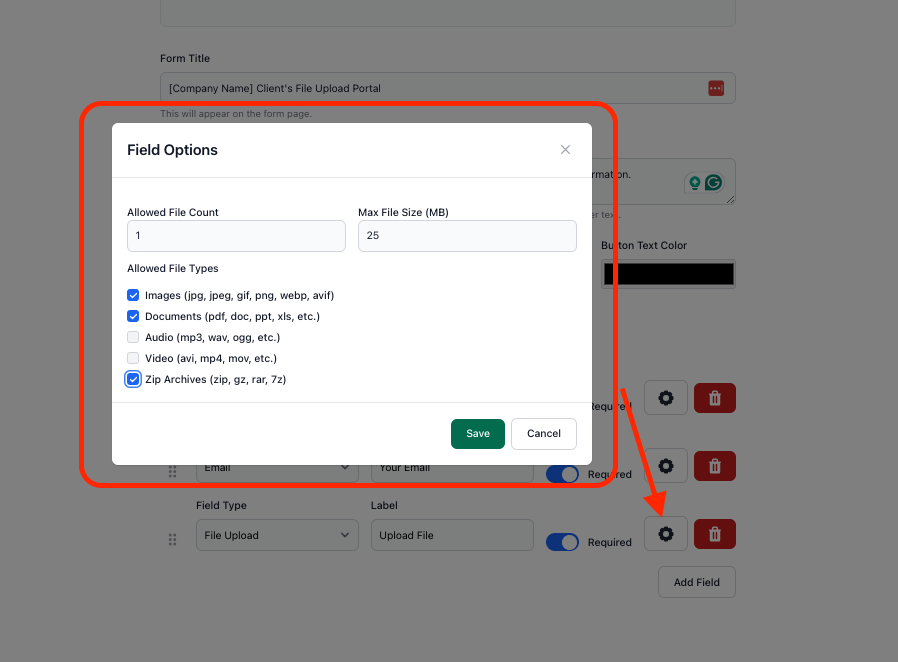Enable the Audio file type checkbox
Image resolution: width=898 pixels, height=662 pixels.
point(133,337)
